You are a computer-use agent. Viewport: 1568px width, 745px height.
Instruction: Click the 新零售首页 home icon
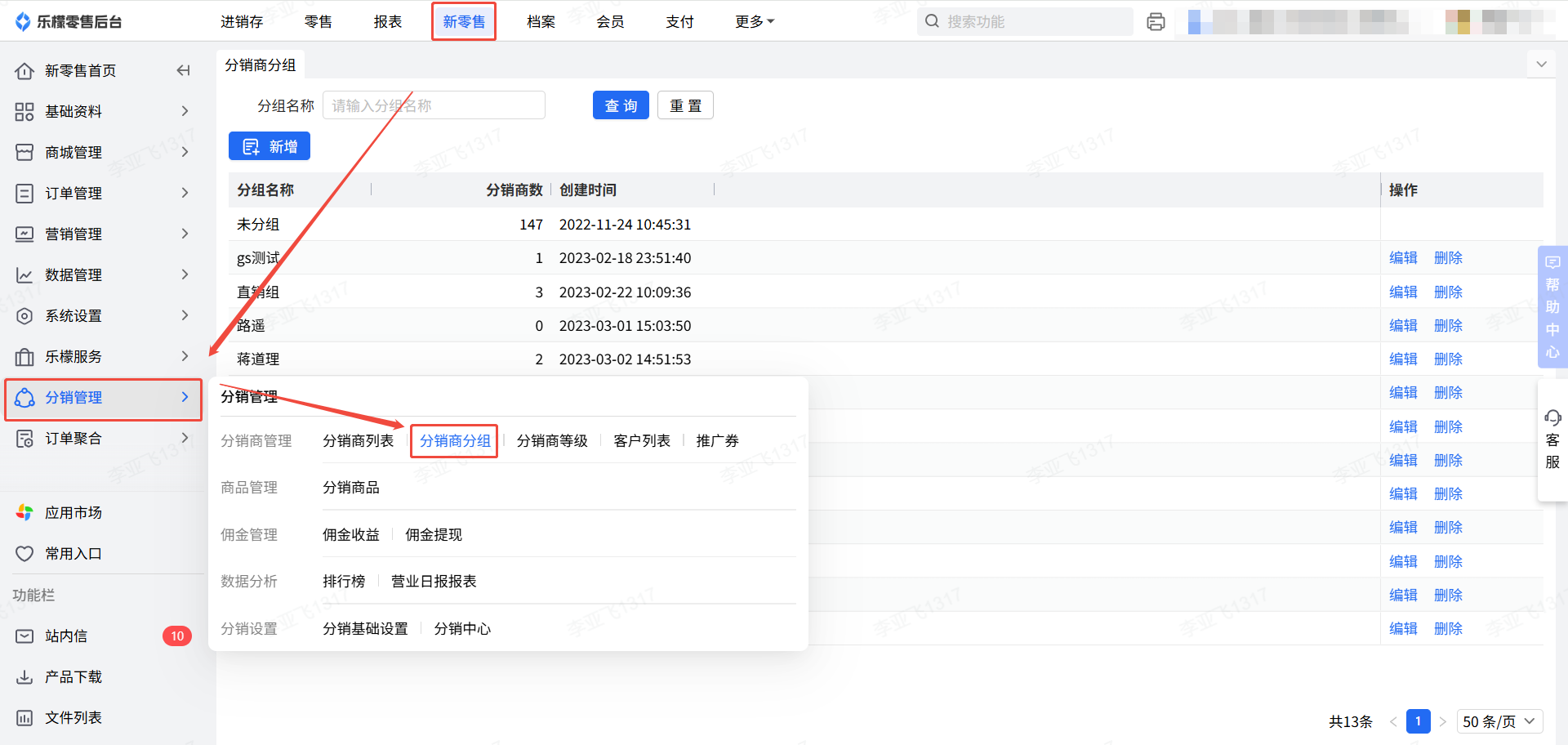(x=24, y=71)
